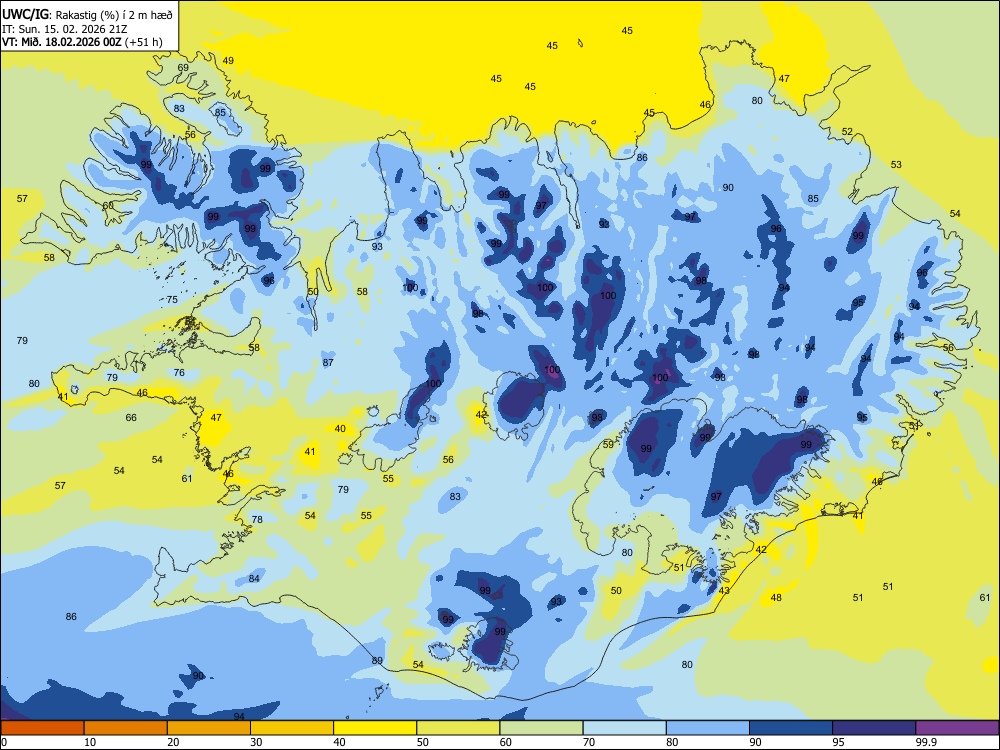Click the legend tick label 30

(x=256, y=742)
